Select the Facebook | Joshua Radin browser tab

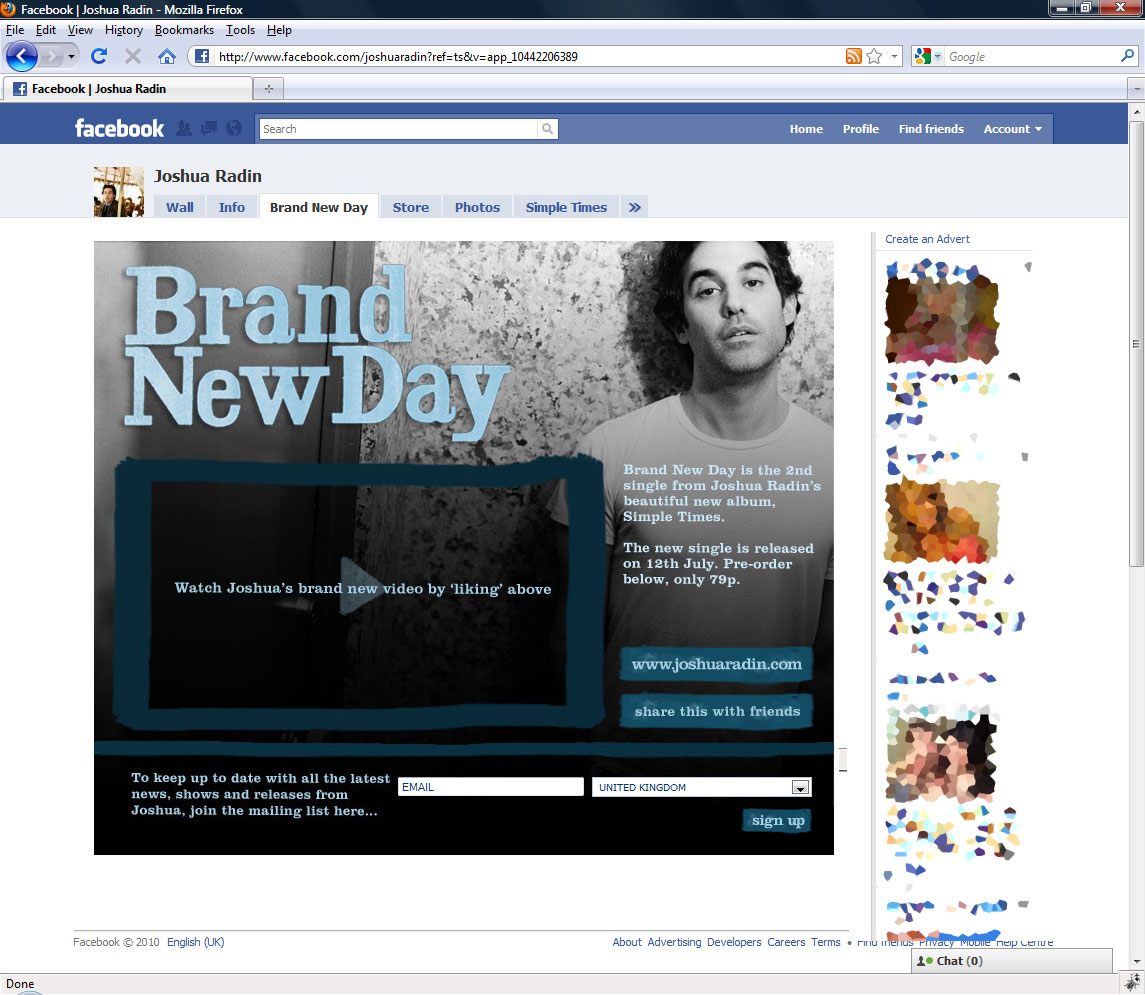pyautogui.click(x=128, y=89)
